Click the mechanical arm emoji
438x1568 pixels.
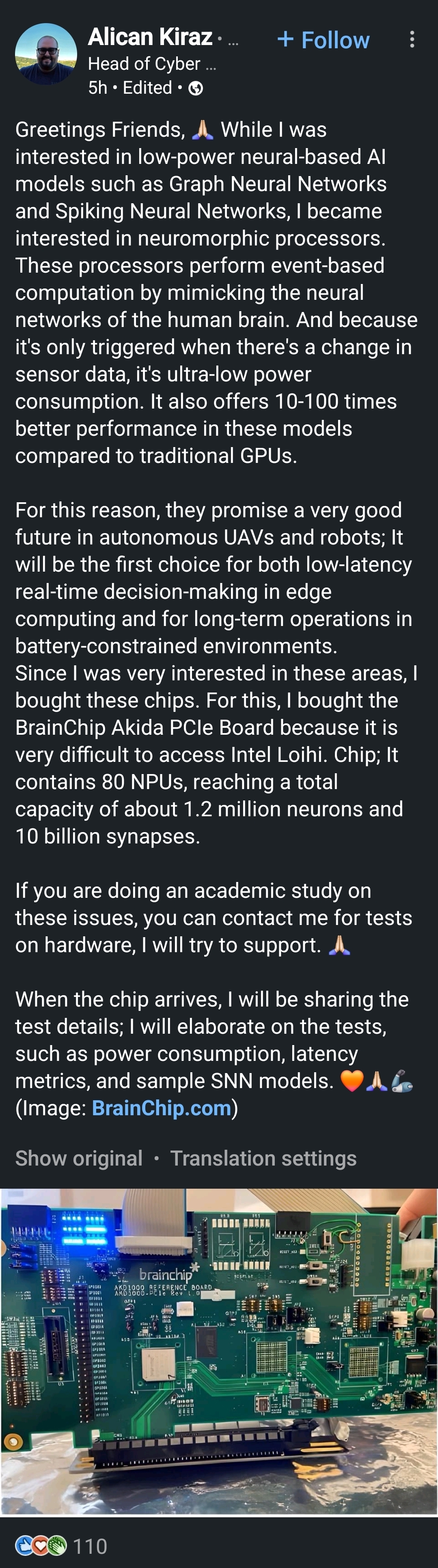[x=403, y=1081]
